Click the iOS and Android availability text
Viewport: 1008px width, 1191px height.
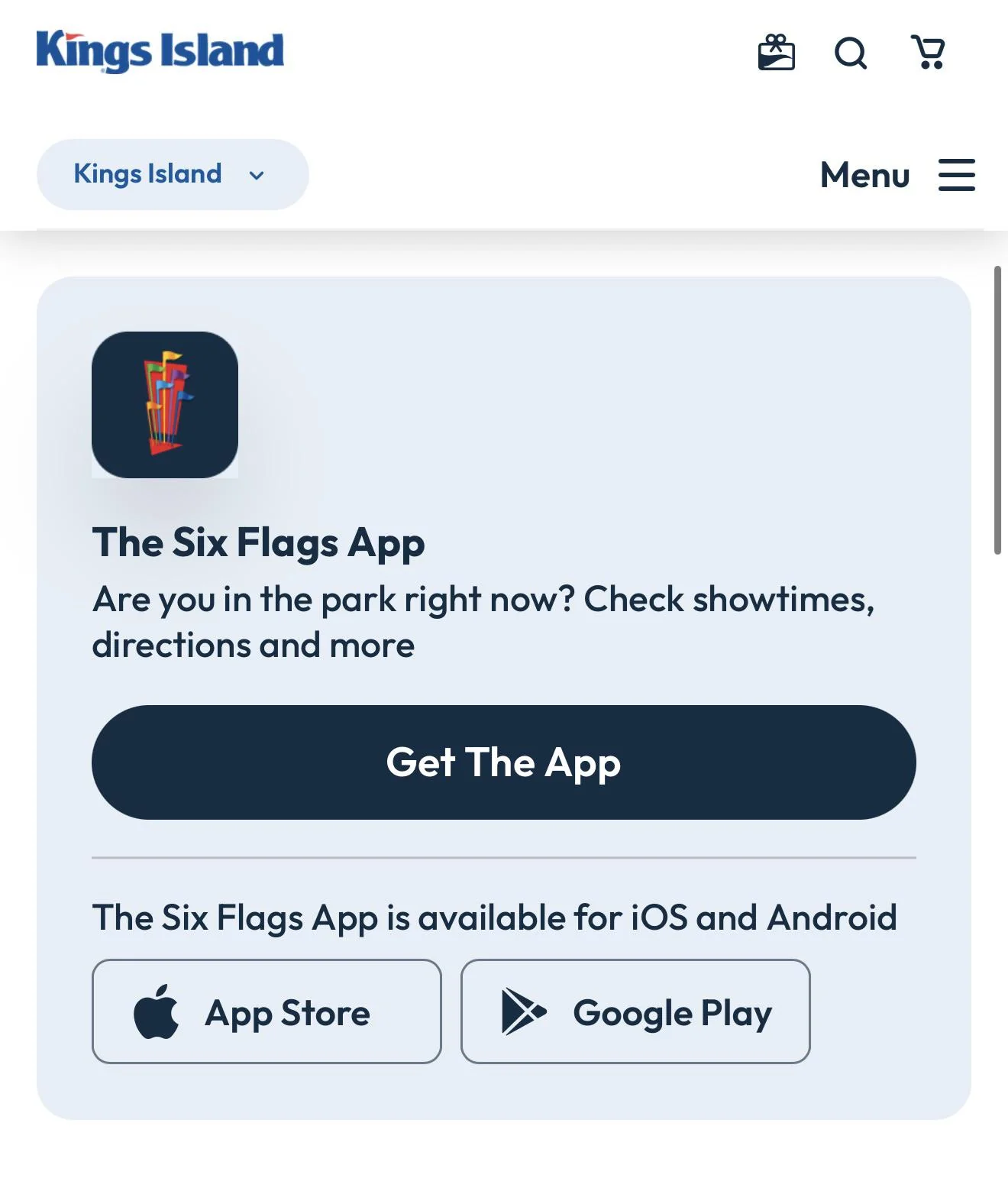coord(494,918)
